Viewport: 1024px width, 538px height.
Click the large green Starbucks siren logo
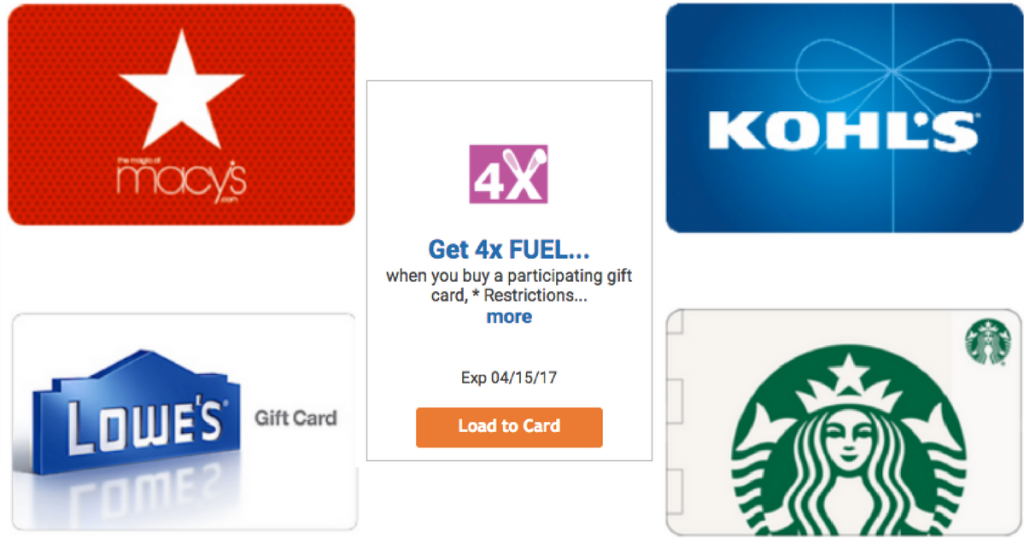click(849, 441)
